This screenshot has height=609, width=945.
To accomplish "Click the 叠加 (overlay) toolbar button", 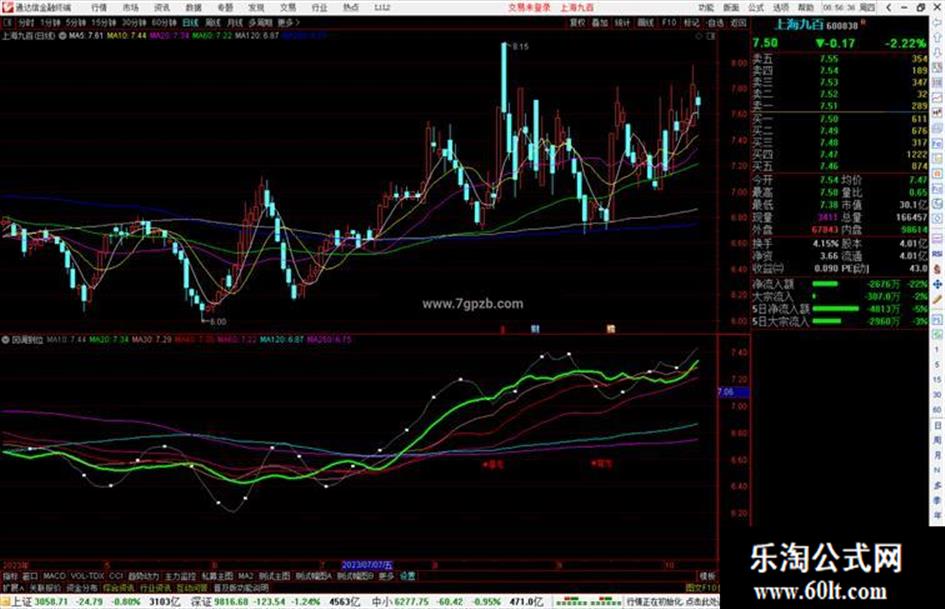I will (x=600, y=23).
